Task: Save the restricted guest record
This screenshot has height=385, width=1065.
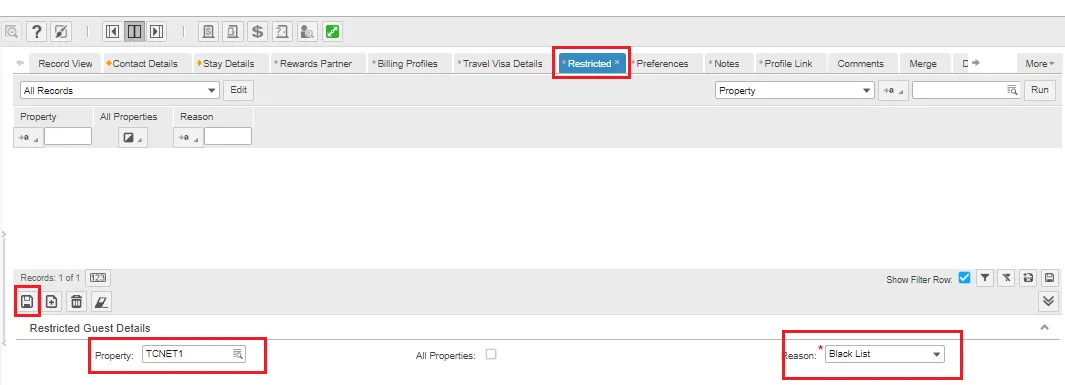Action: [x=27, y=301]
